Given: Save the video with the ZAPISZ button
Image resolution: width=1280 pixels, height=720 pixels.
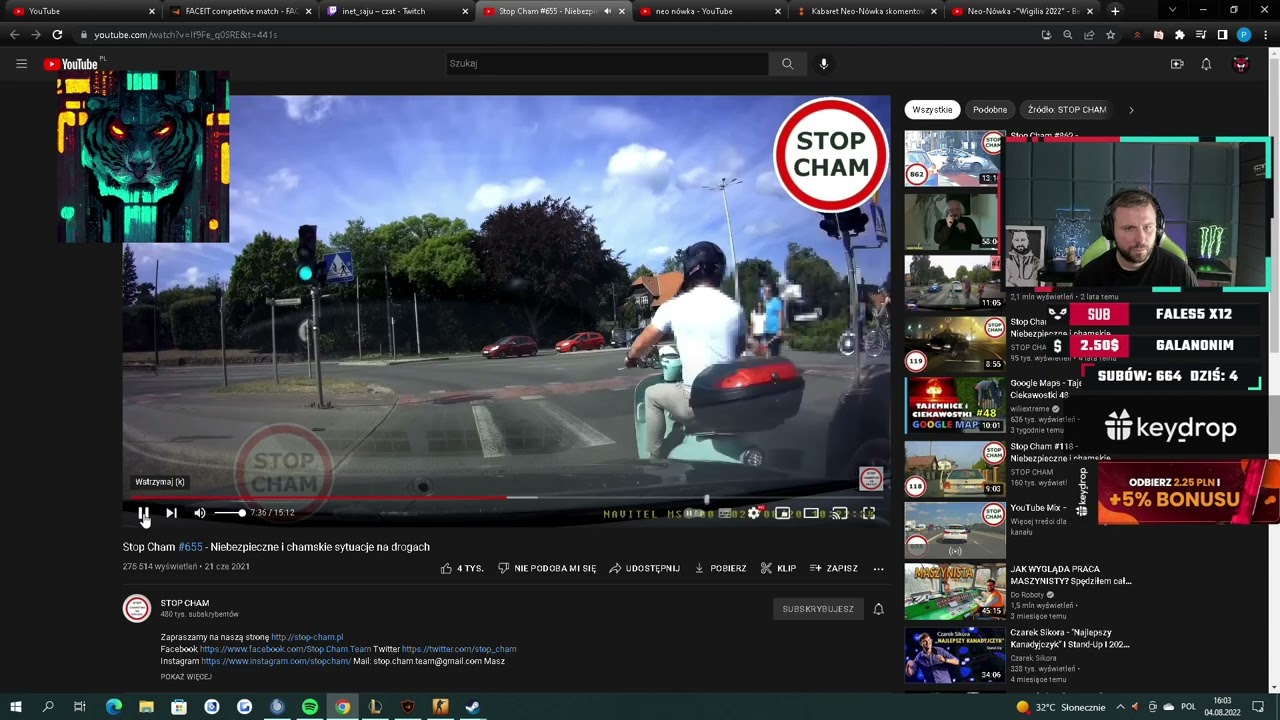Looking at the screenshot, I should [x=834, y=568].
